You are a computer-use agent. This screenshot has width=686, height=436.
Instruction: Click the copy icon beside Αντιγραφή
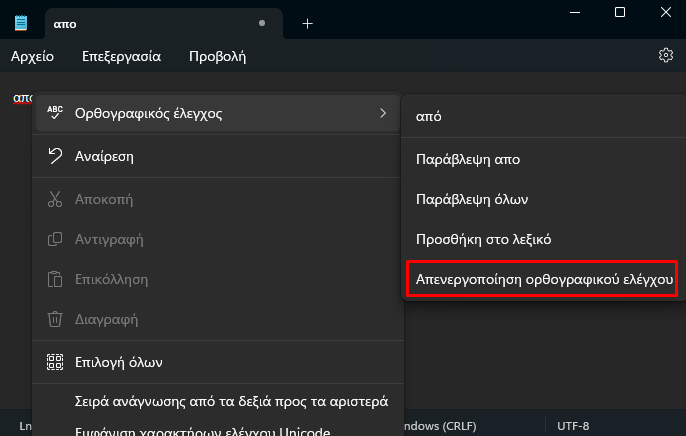click(55, 239)
